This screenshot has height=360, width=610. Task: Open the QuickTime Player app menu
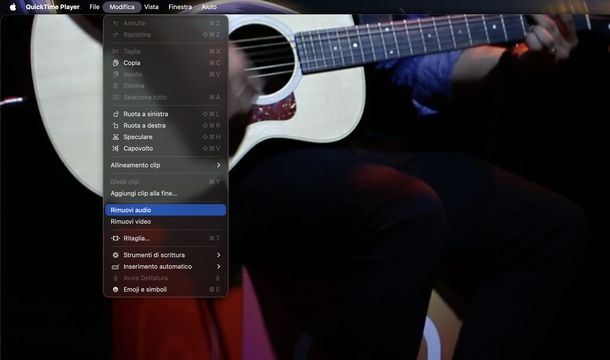[x=53, y=7]
